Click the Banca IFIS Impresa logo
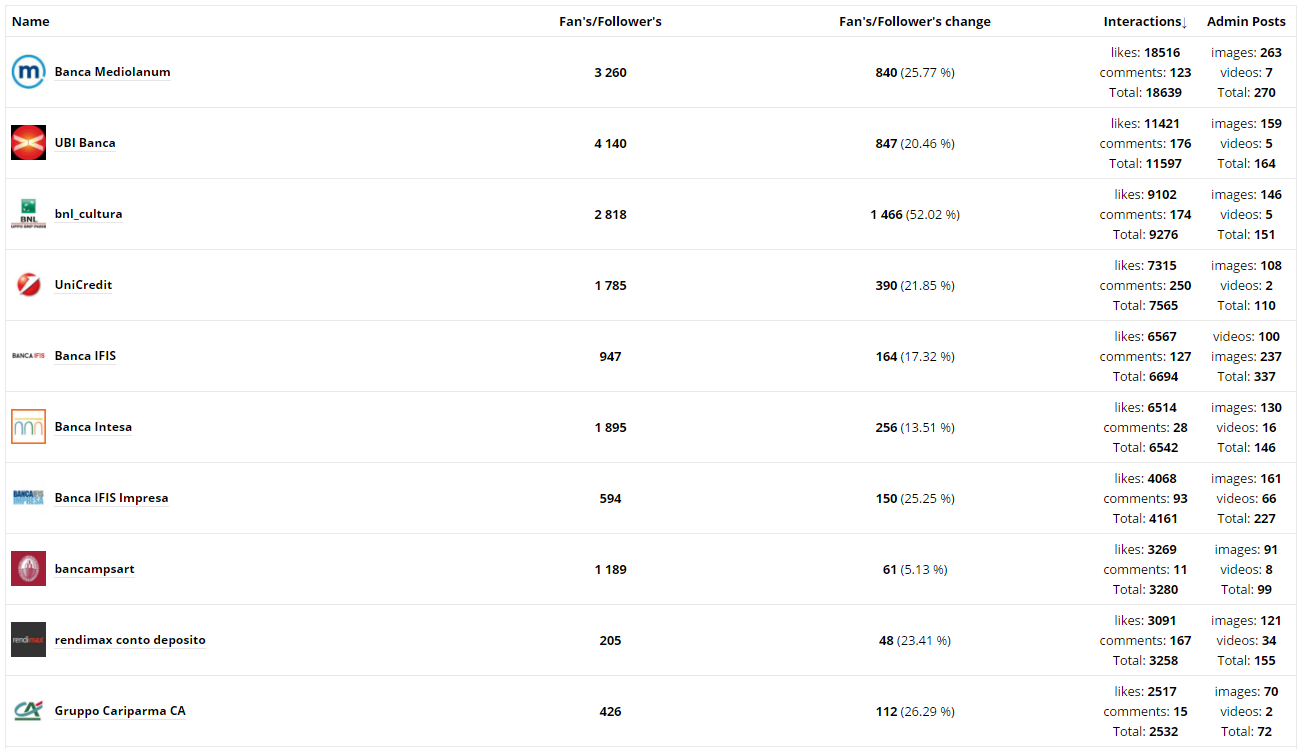 pos(28,498)
